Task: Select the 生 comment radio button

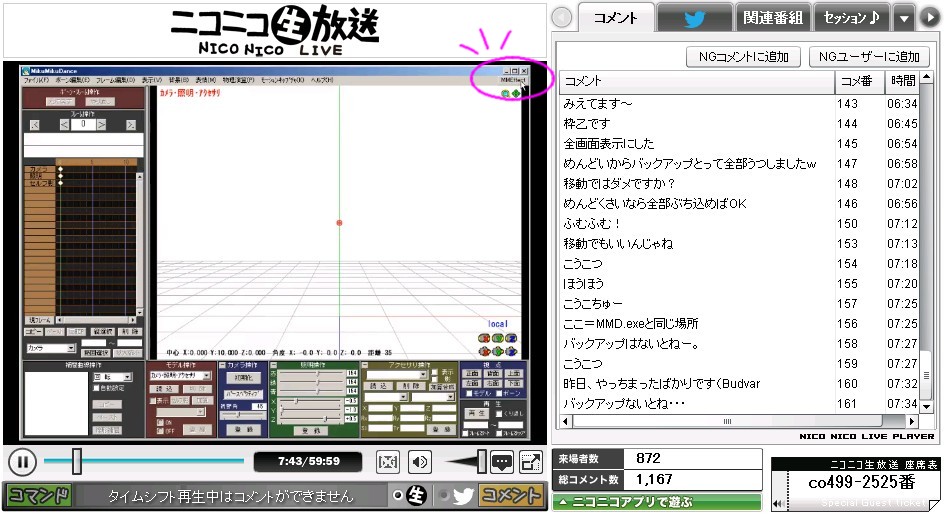Action: (397, 495)
